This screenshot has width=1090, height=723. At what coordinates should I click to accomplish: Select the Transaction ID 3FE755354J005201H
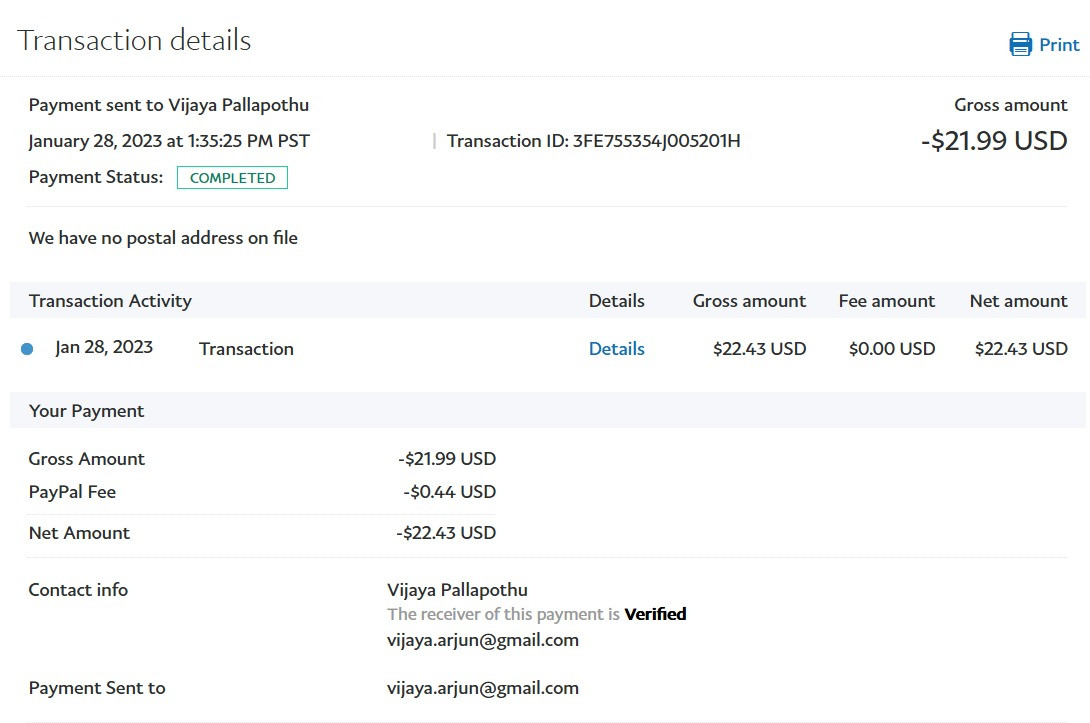[x=656, y=141]
